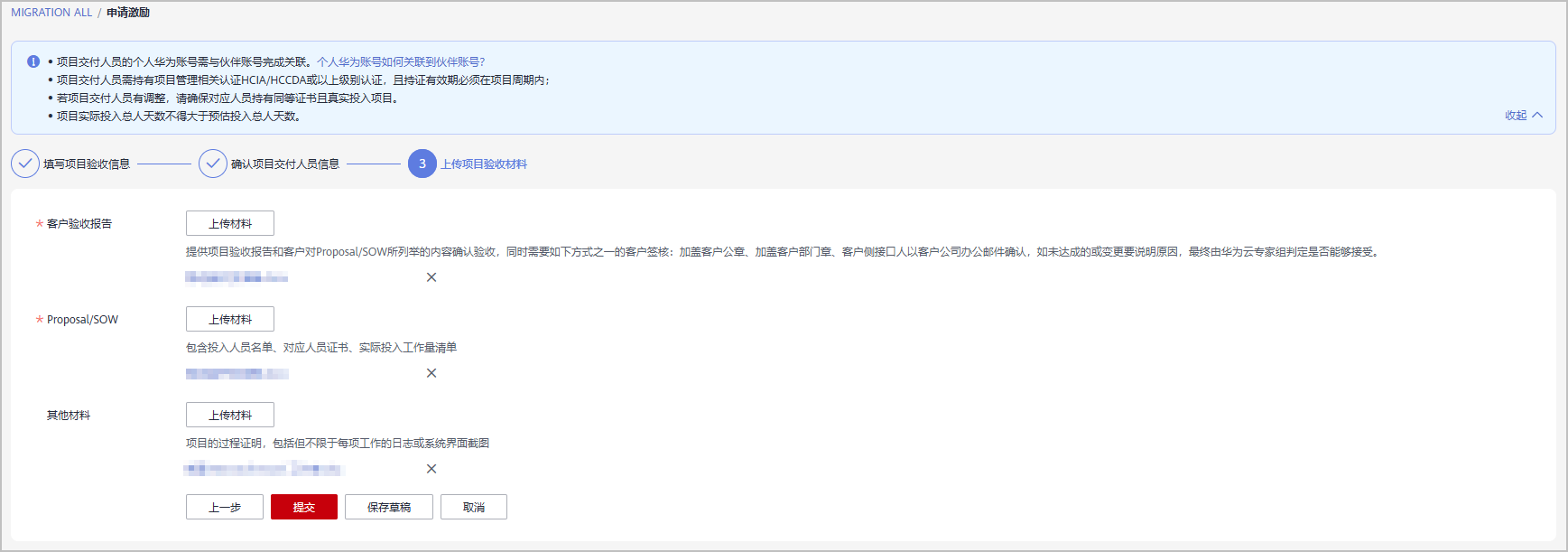The image size is (1568, 552).
Task: Click the blue info icon in the notice banner
Action: [33, 61]
